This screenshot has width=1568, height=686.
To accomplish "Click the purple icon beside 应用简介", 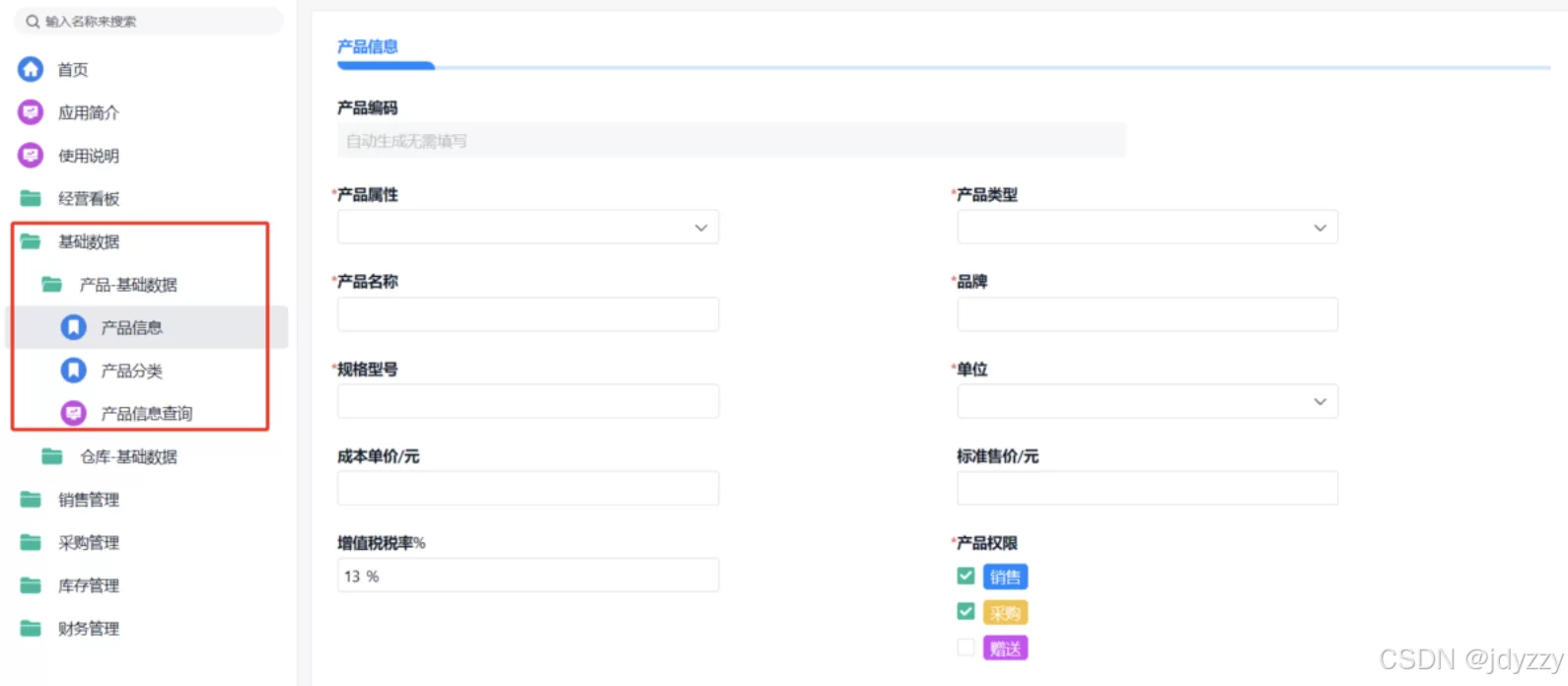I will coord(31,112).
